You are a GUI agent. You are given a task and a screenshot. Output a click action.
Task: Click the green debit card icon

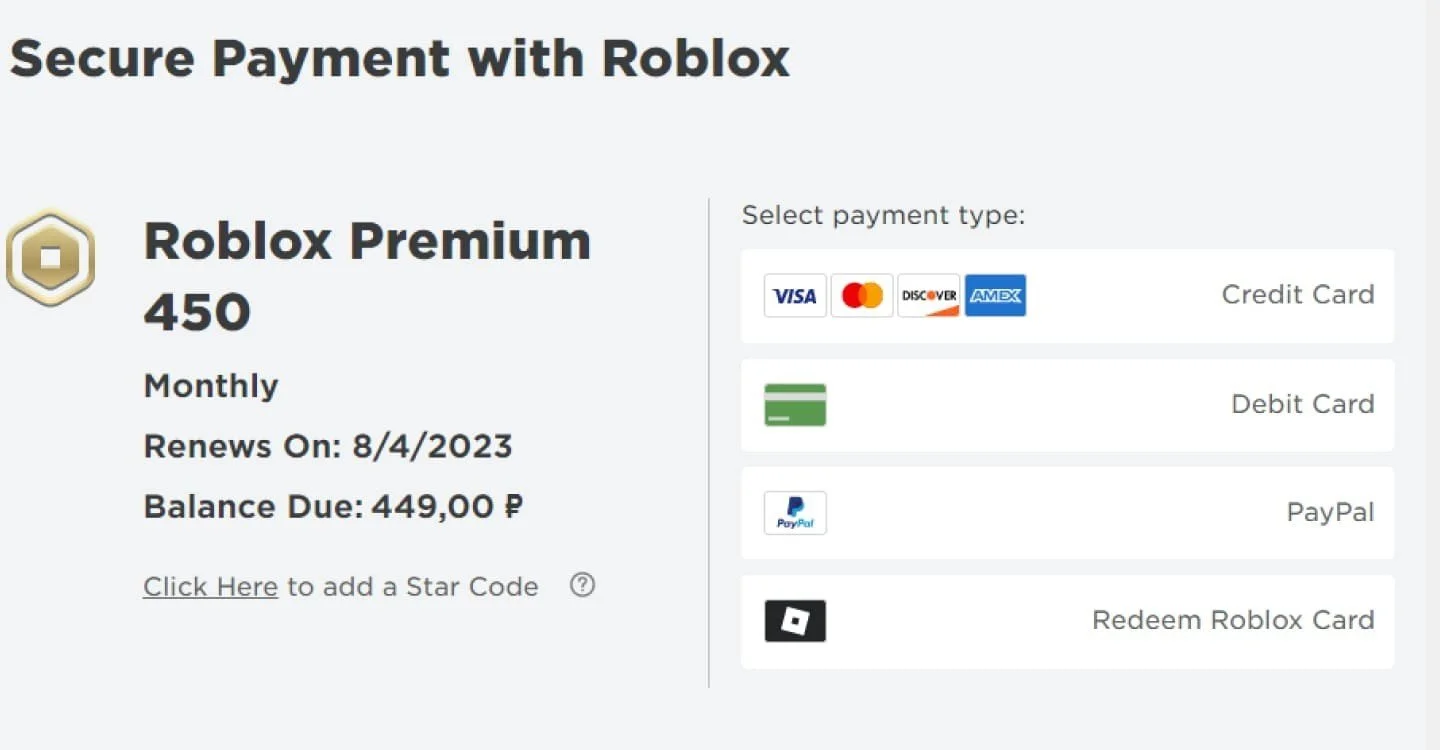click(x=795, y=405)
